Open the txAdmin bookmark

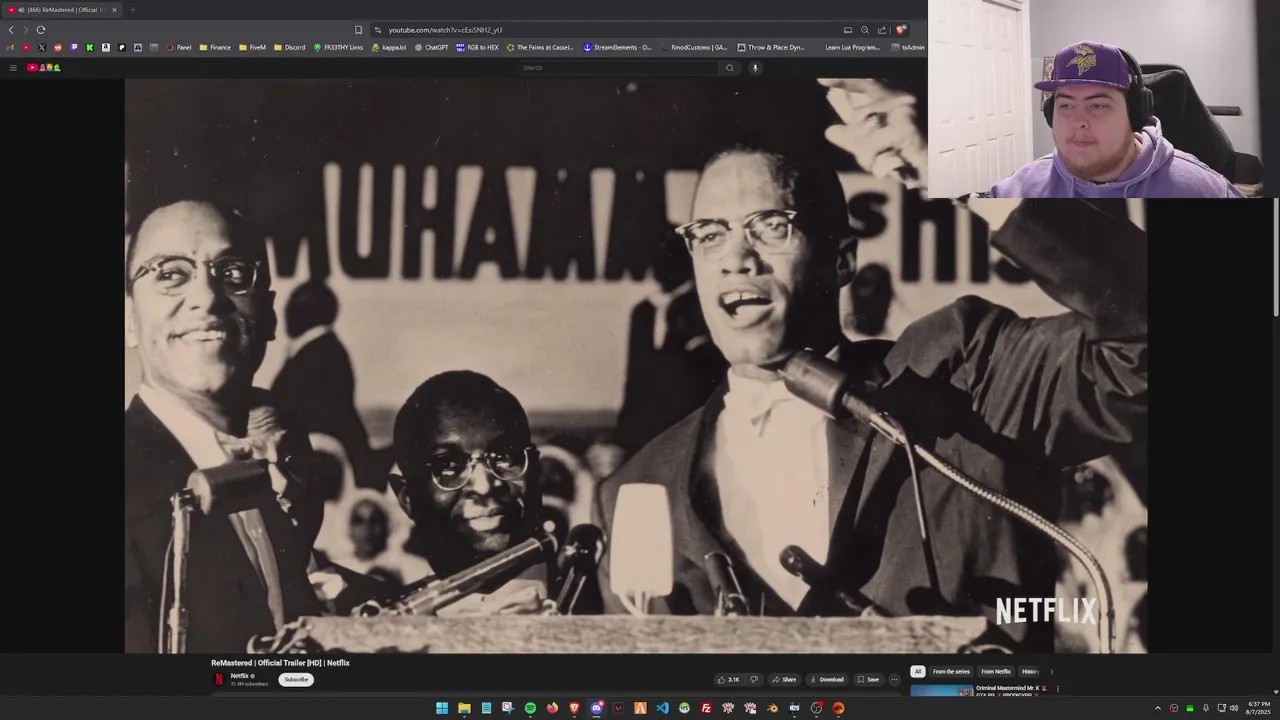(908, 47)
